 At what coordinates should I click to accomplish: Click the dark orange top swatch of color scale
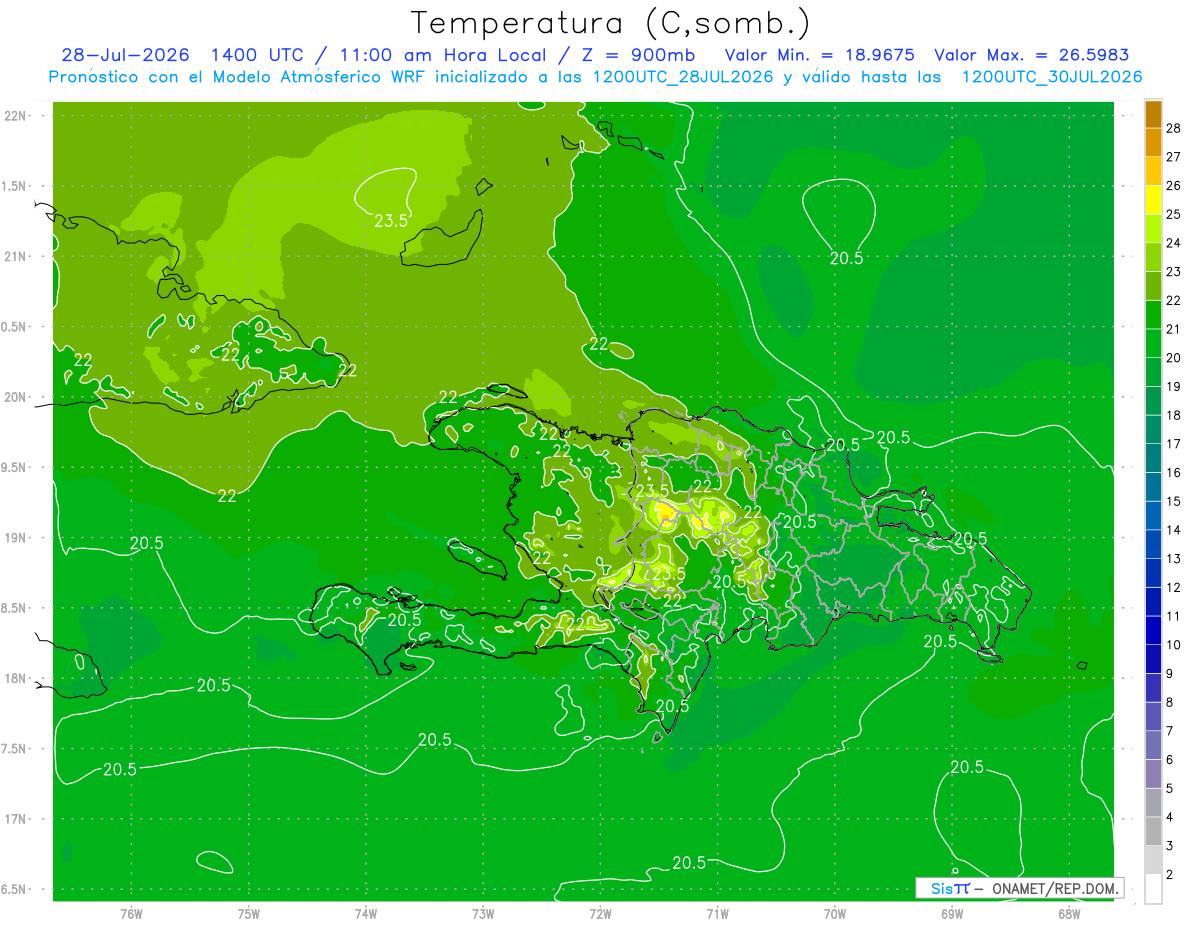point(1153,114)
